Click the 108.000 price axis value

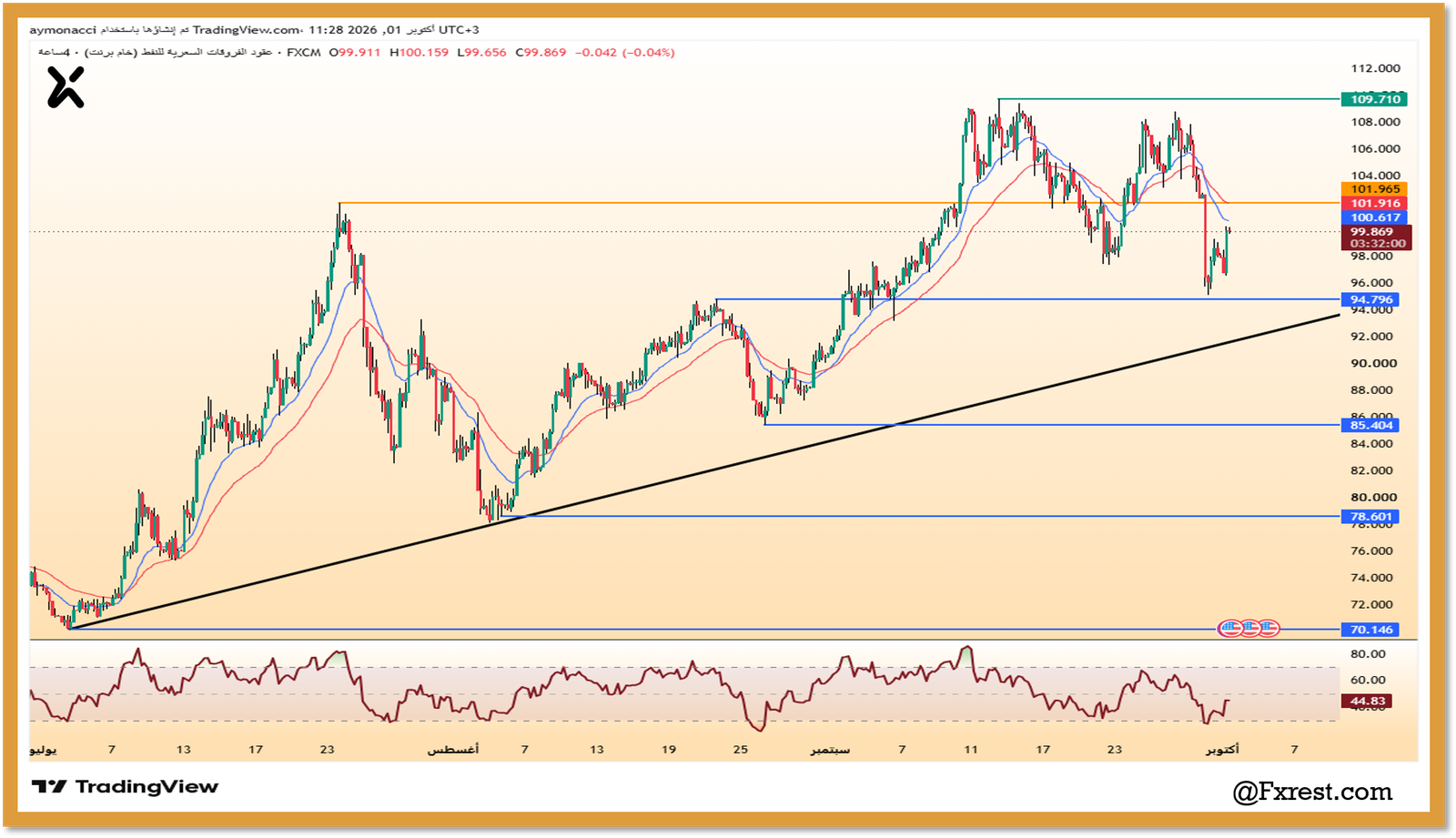[1375, 122]
